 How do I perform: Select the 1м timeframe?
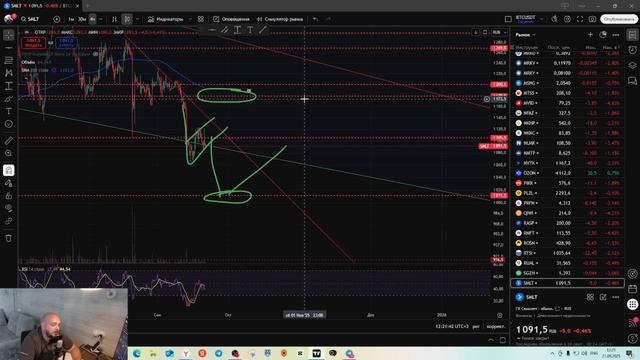click(71, 19)
